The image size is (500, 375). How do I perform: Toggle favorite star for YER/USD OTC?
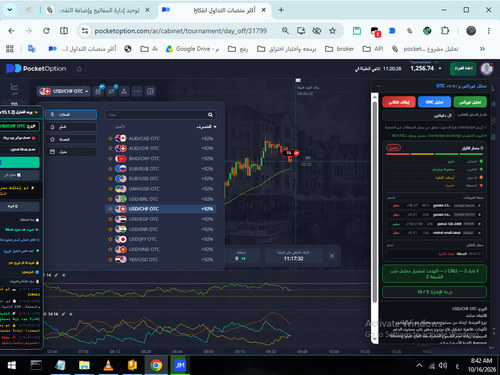[110, 259]
